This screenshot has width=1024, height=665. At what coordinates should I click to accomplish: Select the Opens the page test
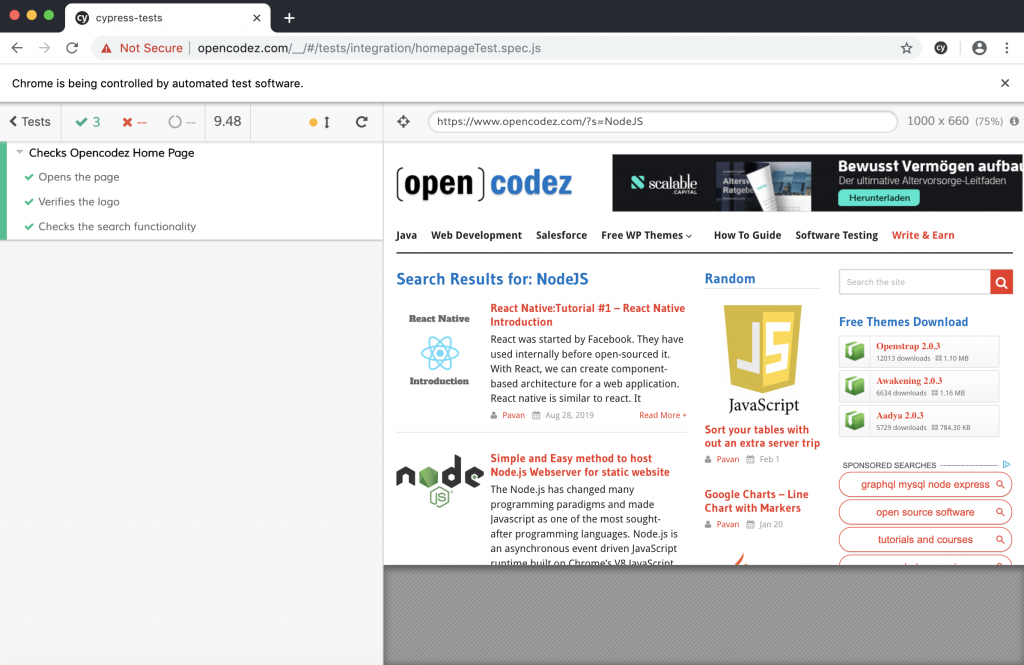78,177
